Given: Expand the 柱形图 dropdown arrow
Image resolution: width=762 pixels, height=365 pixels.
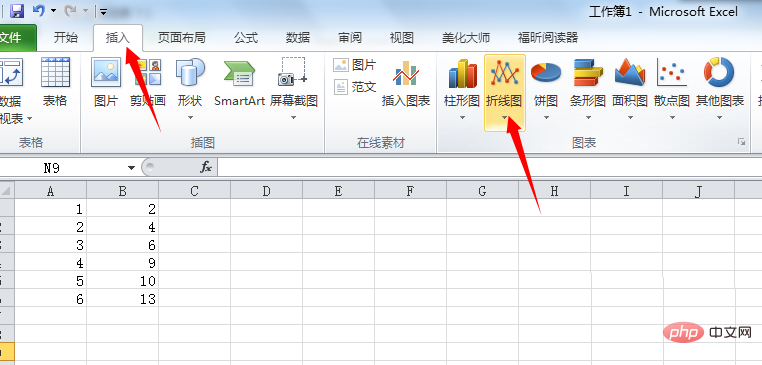Looking at the screenshot, I should coord(462,118).
